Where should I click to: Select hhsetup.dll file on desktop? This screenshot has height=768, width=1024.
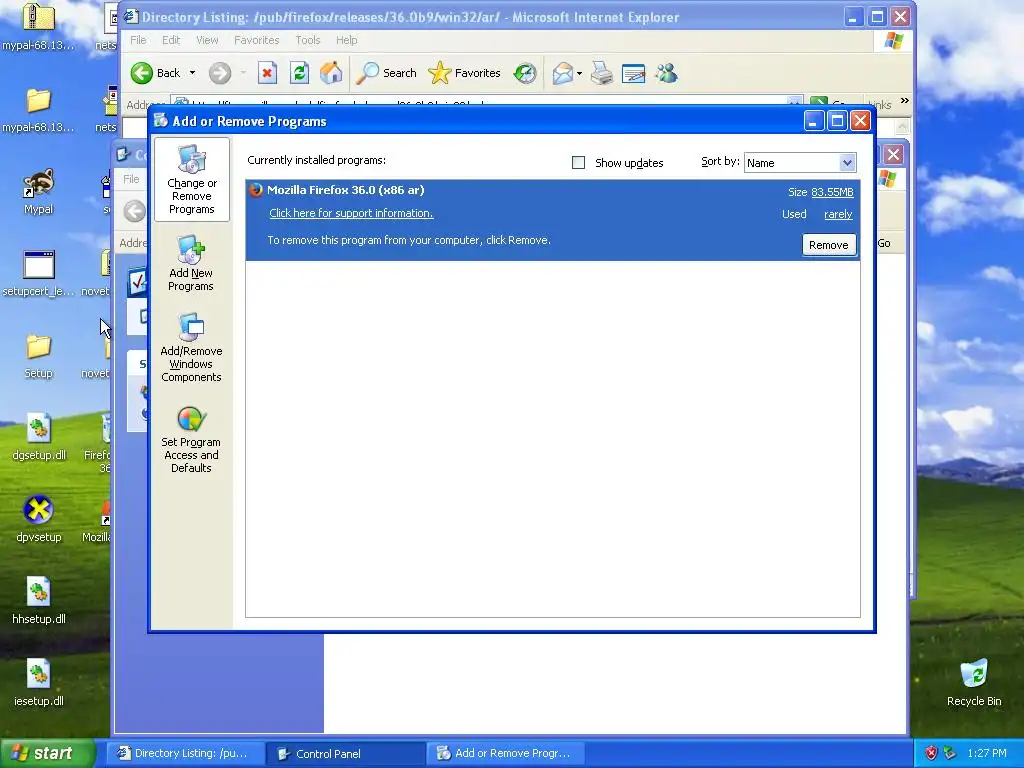click(x=39, y=601)
